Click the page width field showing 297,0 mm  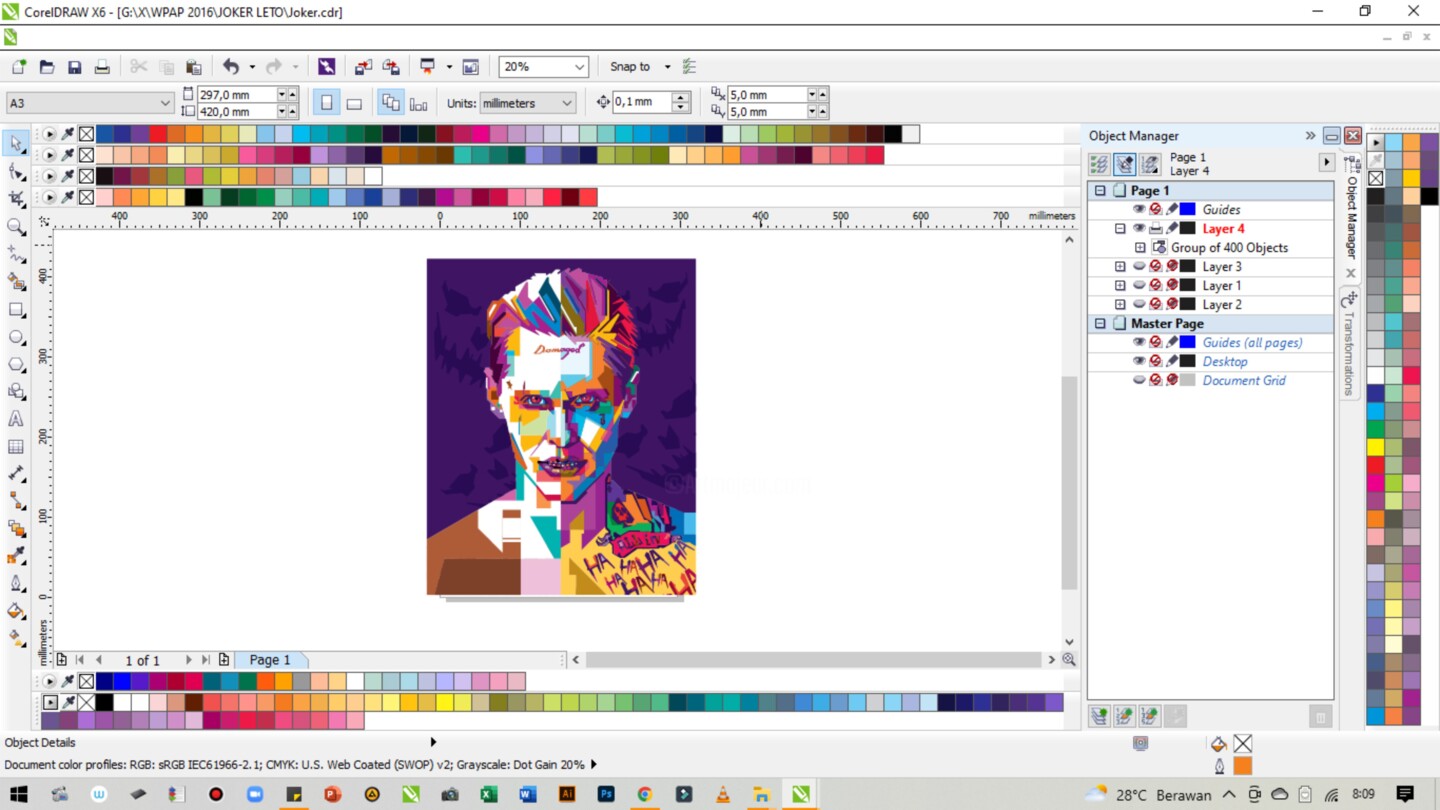[x=236, y=94]
